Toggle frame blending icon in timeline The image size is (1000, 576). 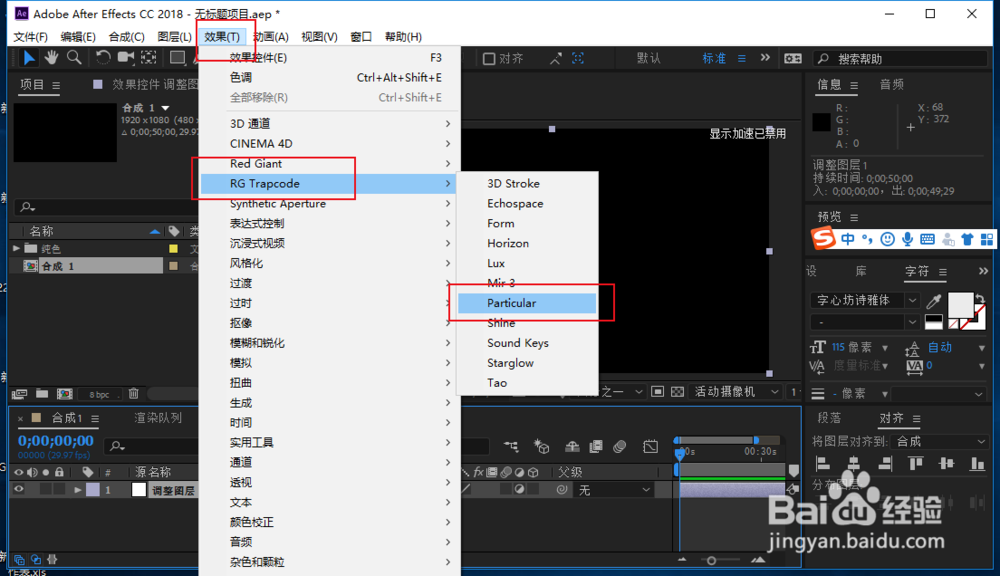tap(596, 447)
